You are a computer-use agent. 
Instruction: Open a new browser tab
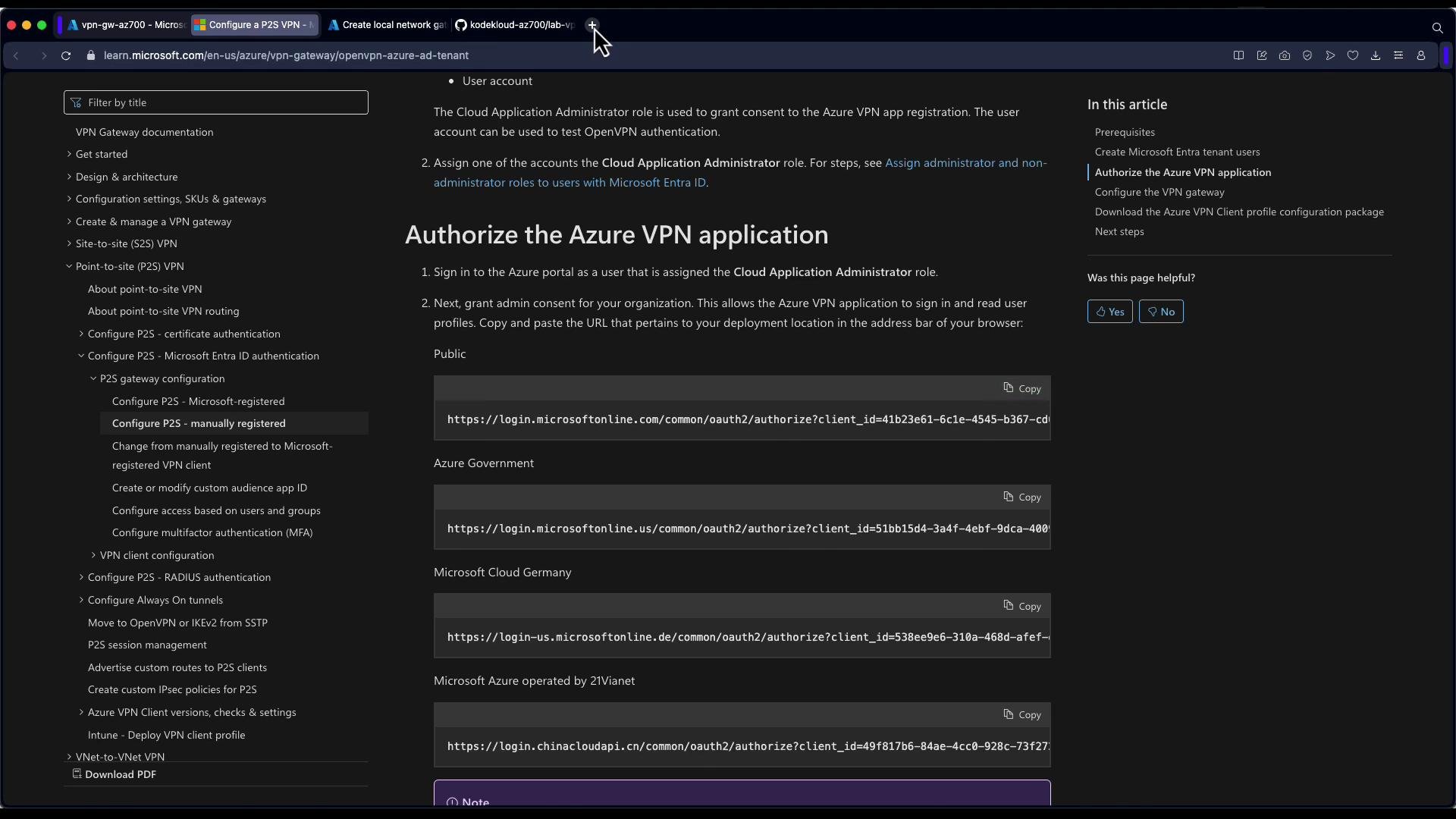click(x=592, y=25)
